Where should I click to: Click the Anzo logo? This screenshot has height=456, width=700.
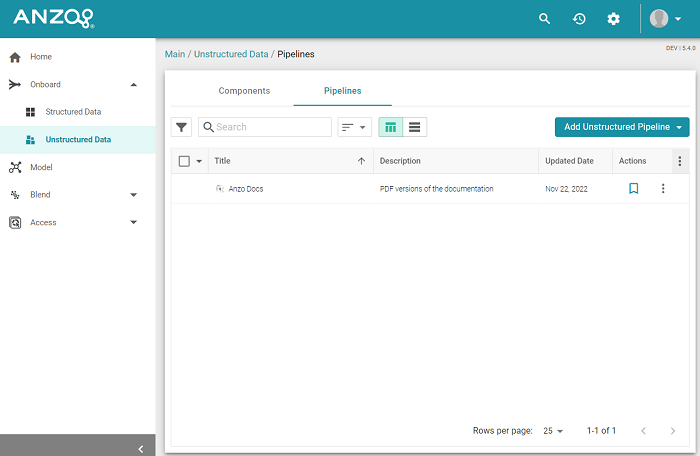coord(54,18)
